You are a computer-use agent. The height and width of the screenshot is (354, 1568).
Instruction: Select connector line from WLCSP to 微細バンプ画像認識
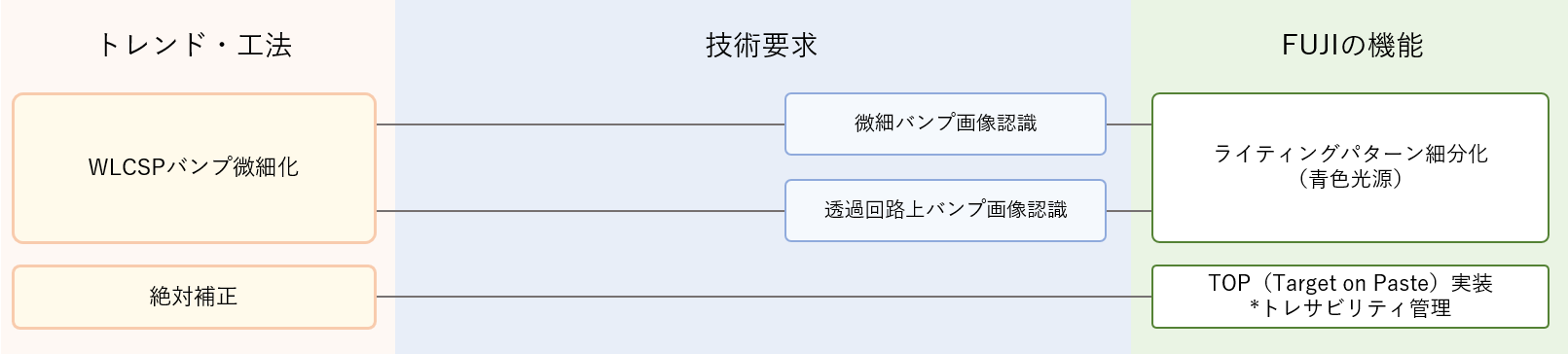(x=580, y=124)
